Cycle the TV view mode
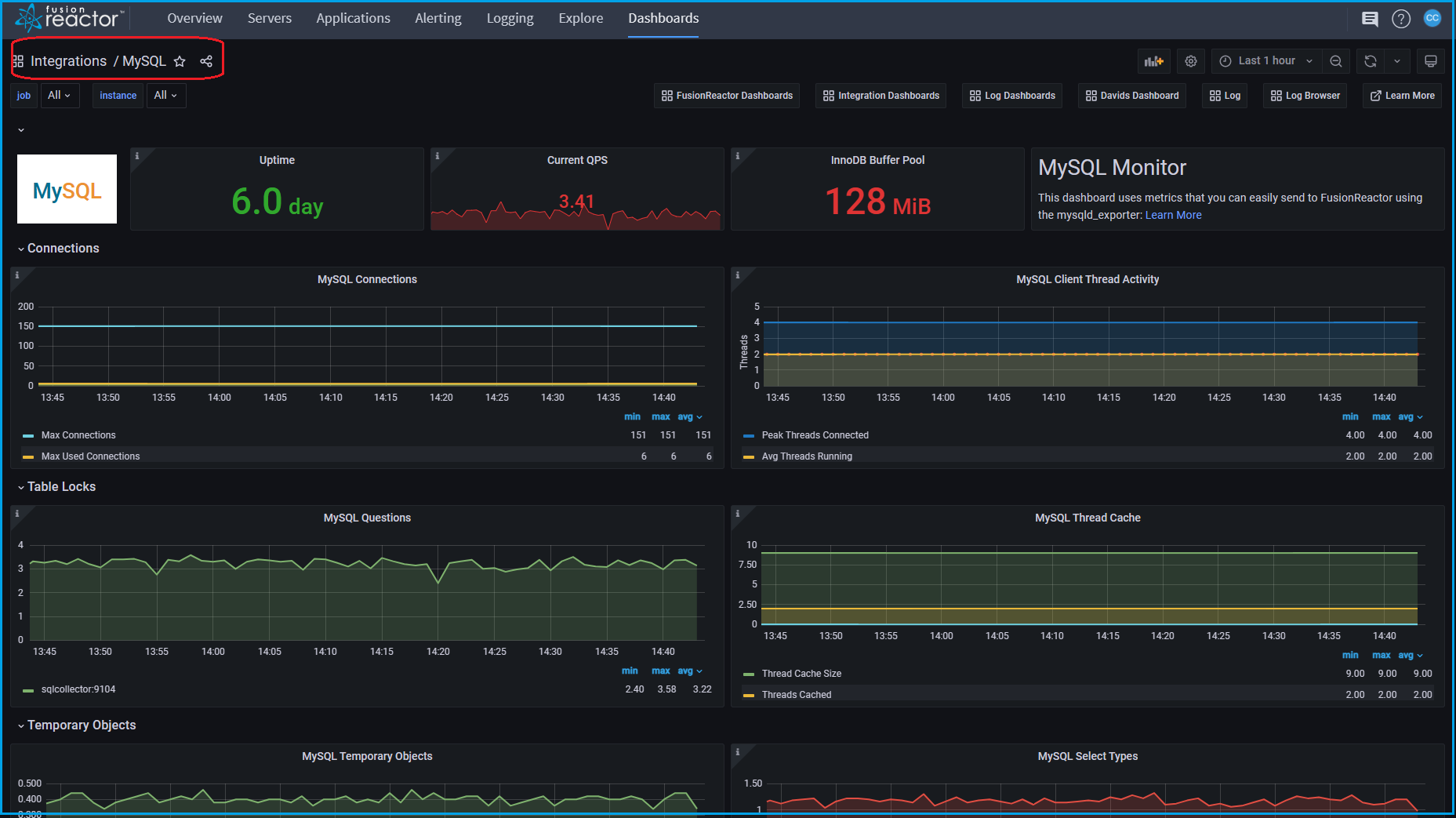Viewport: 1456px width, 818px height. (1430, 61)
